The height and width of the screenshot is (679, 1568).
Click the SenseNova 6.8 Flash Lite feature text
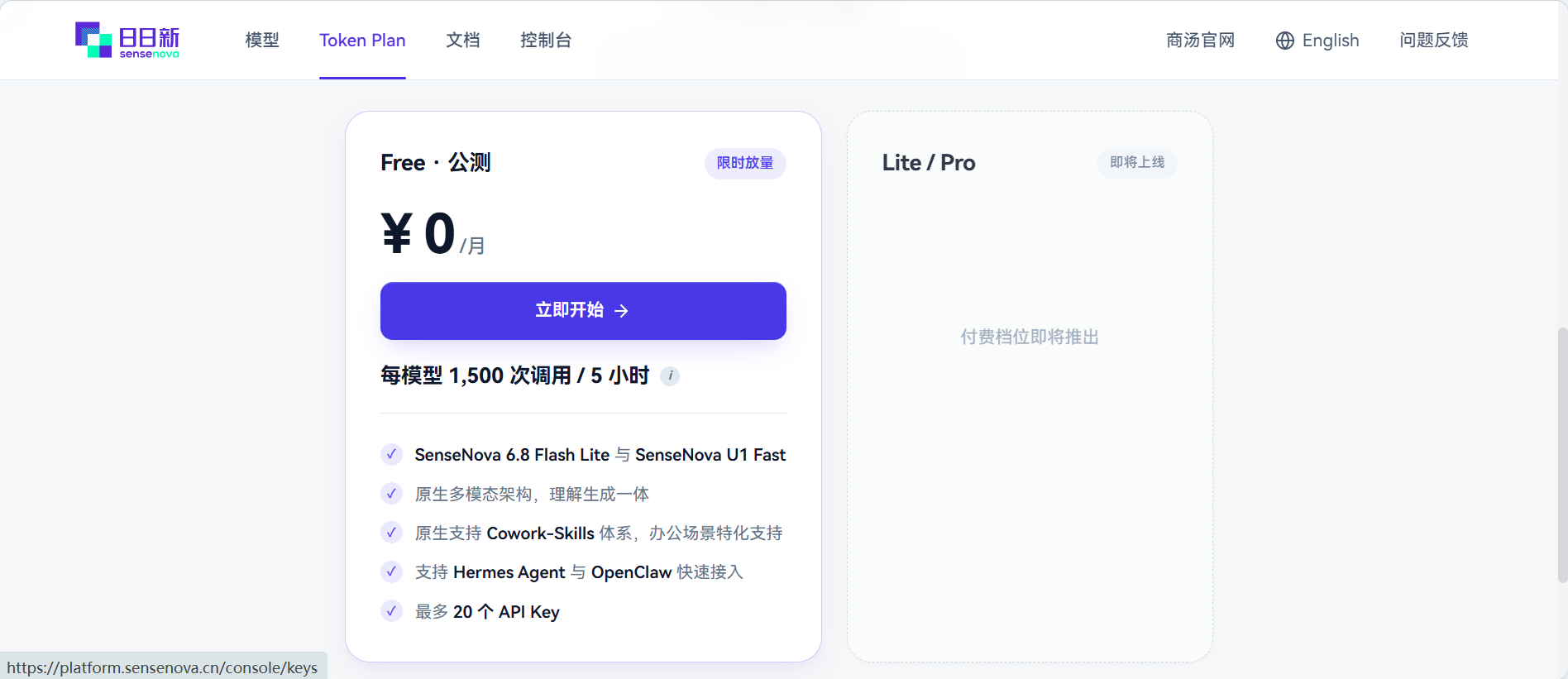[x=600, y=455]
